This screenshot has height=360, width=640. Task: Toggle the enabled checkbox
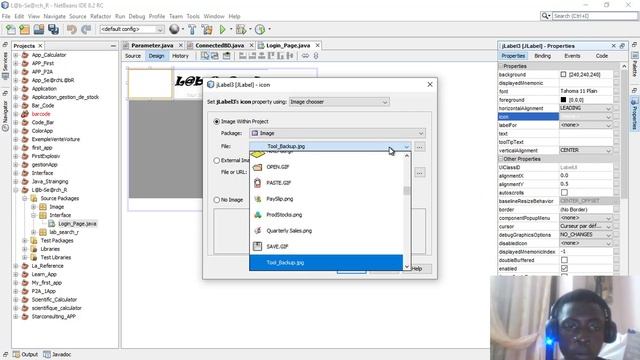(x=564, y=269)
